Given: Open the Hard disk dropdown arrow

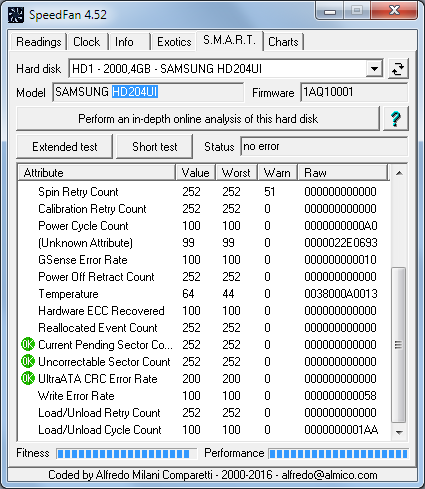Looking at the screenshot, I should (x=374, y=69).
